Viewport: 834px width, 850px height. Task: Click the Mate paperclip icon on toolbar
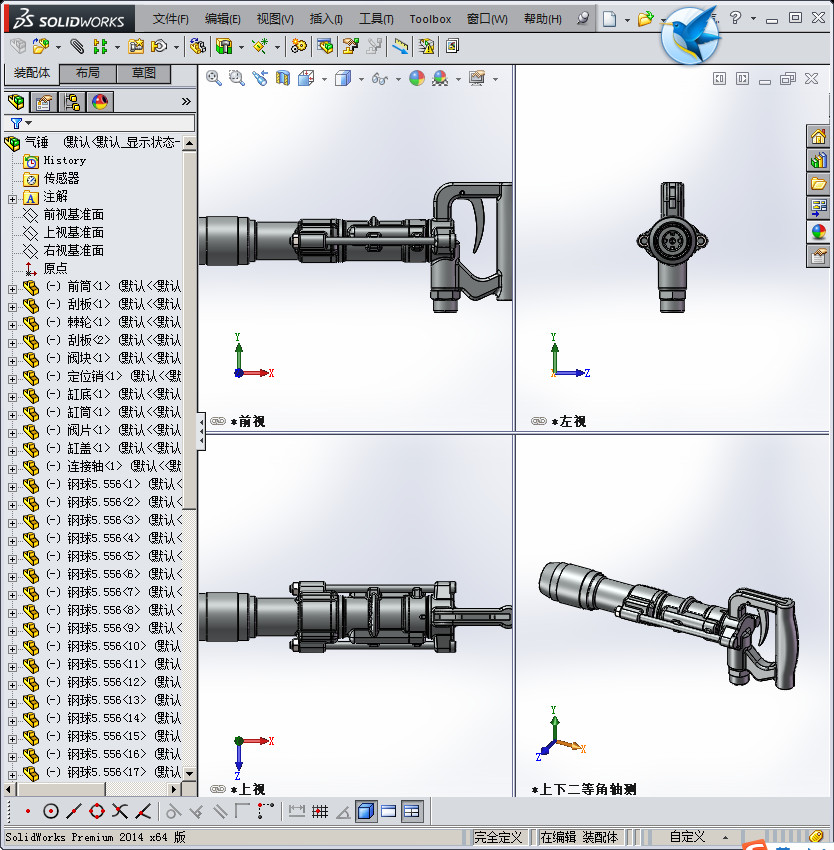[77, 46]
